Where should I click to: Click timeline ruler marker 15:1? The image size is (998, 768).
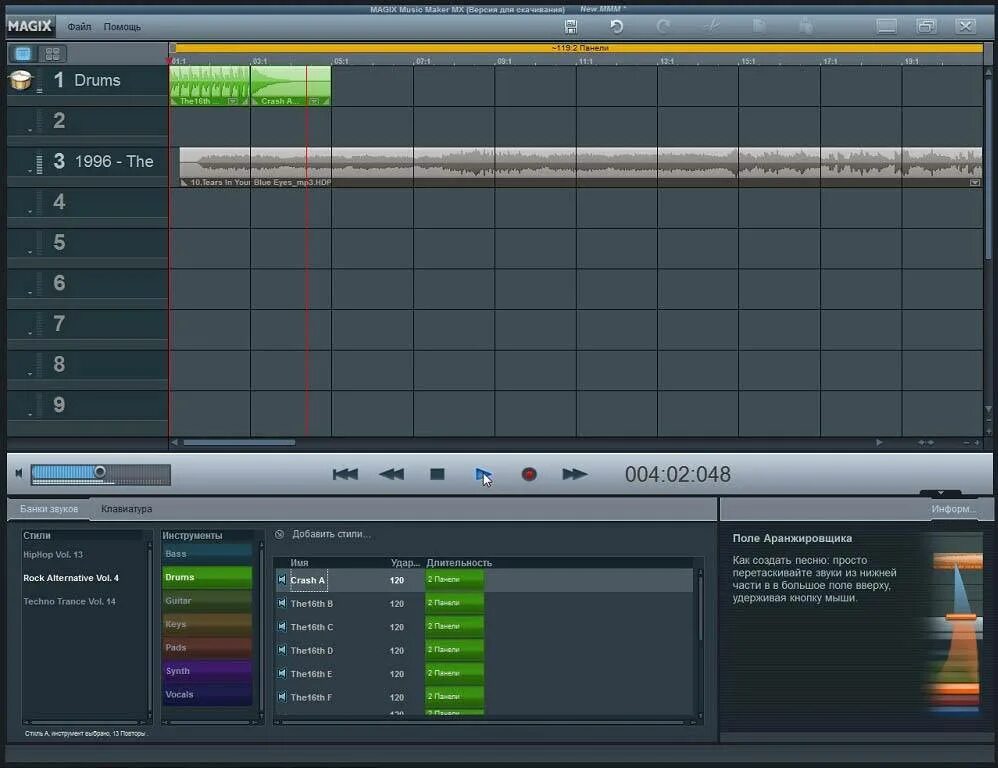[x=748, y=62]
